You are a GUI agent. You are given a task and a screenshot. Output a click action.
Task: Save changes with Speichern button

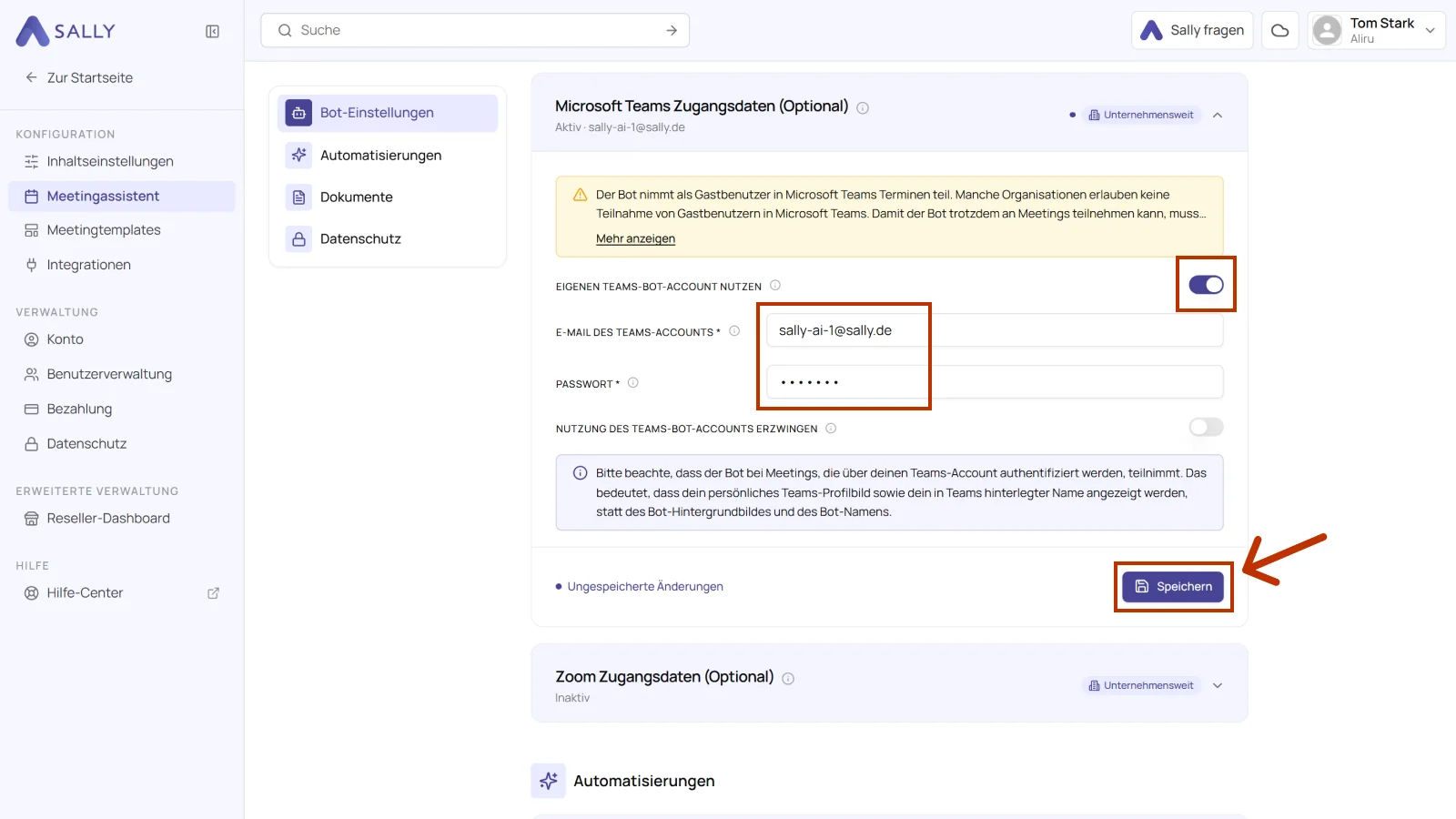(x=1173, y=587)
